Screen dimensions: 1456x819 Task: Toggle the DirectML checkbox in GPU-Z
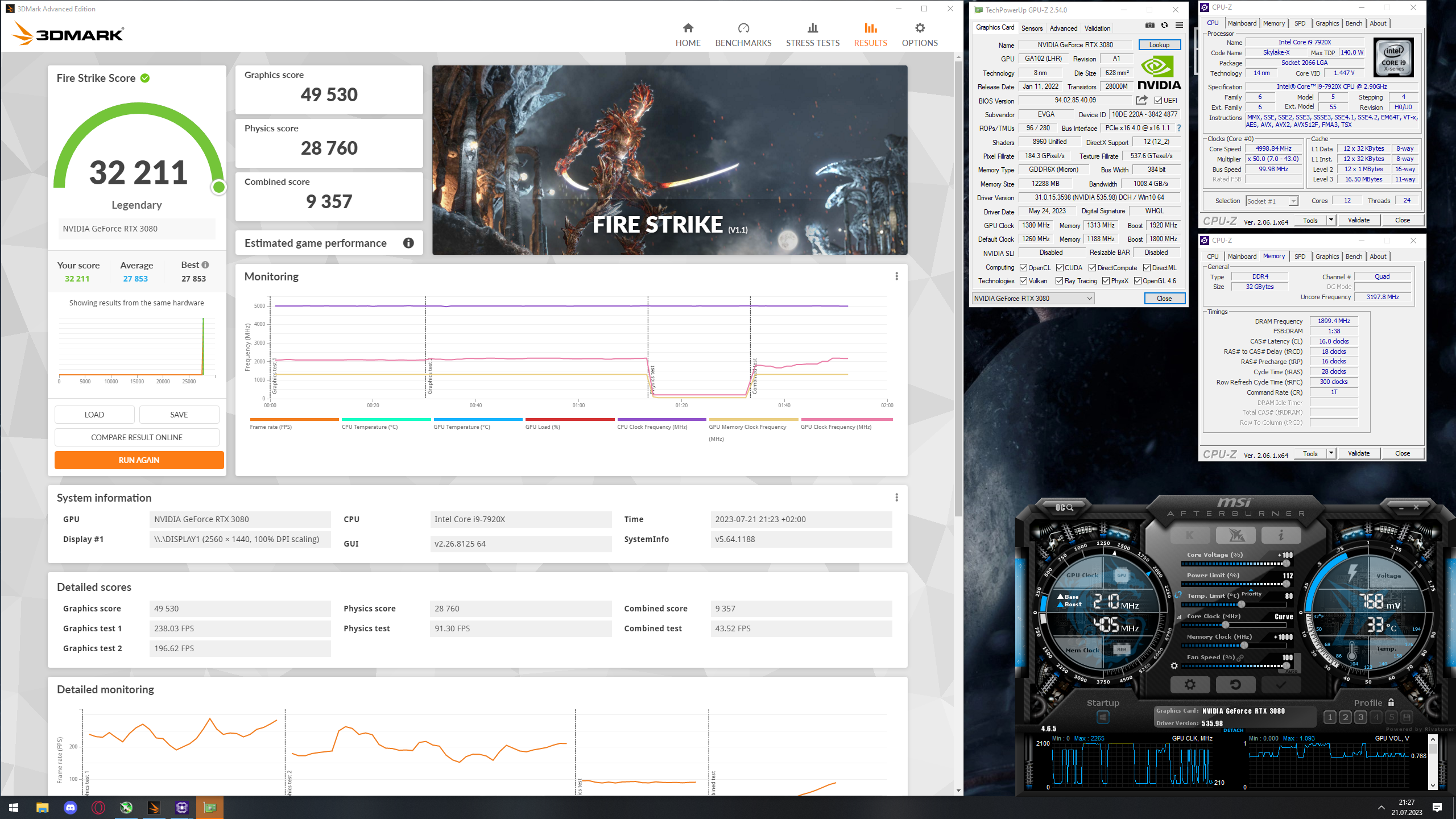[1147, 268]
